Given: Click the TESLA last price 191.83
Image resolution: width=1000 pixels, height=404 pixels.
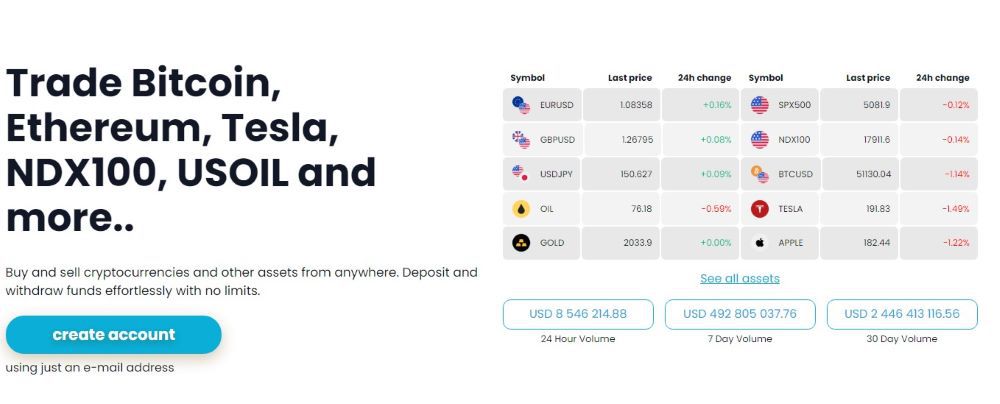Looking at the screenshot, I should 876,209.
